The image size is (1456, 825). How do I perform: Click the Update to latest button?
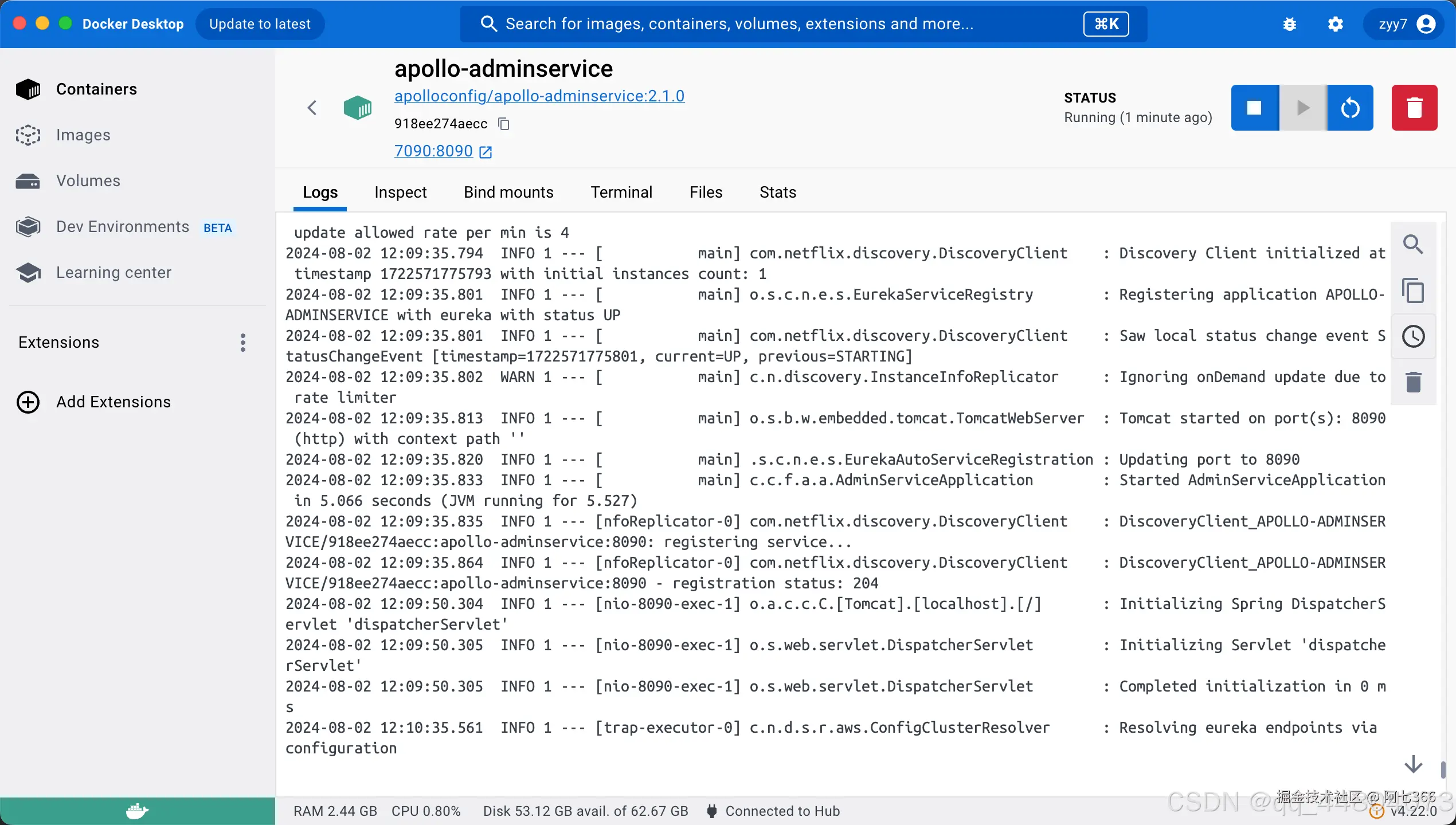(260, 24)
